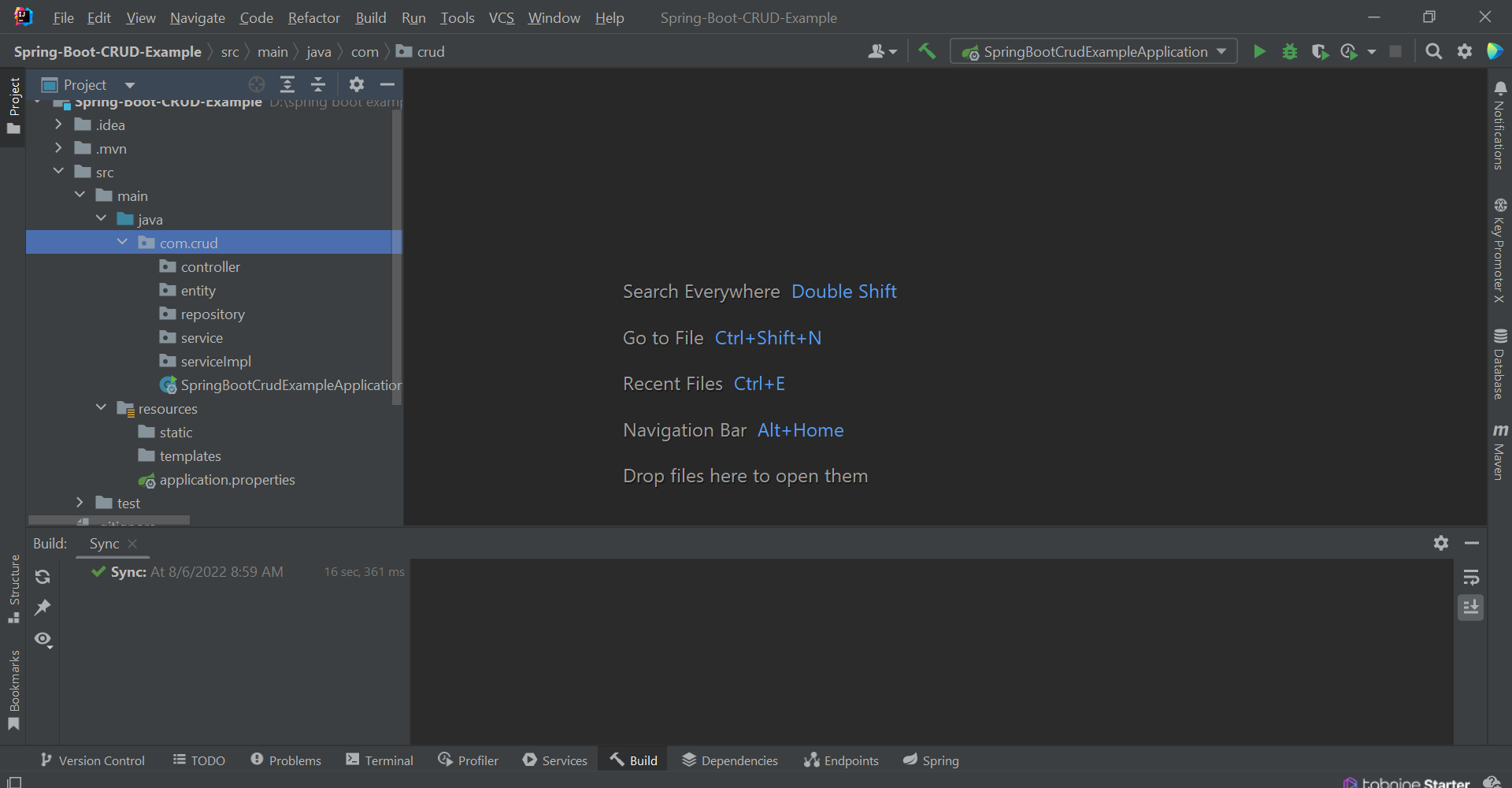Image resolution: width=1512 pixels, height=788 pixels.
Task: Run with Coverage using the coverage icon
Action: tap(1320, 51)
